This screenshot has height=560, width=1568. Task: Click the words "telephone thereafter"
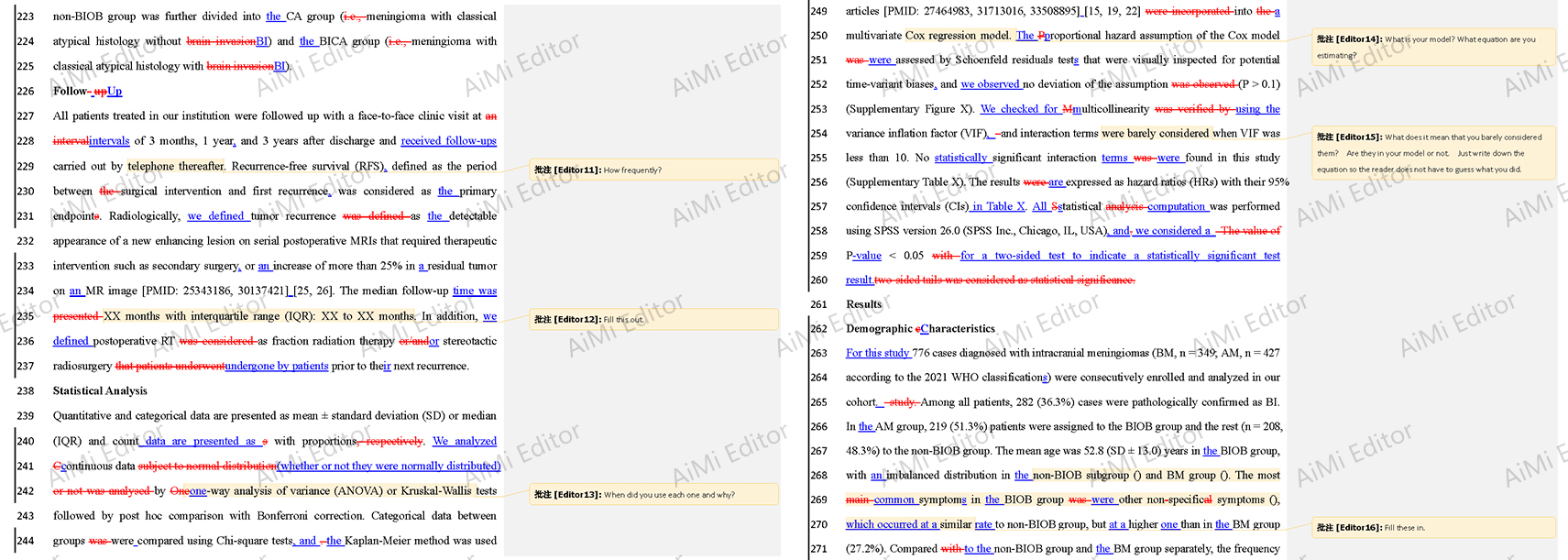(x=176, y=166)
